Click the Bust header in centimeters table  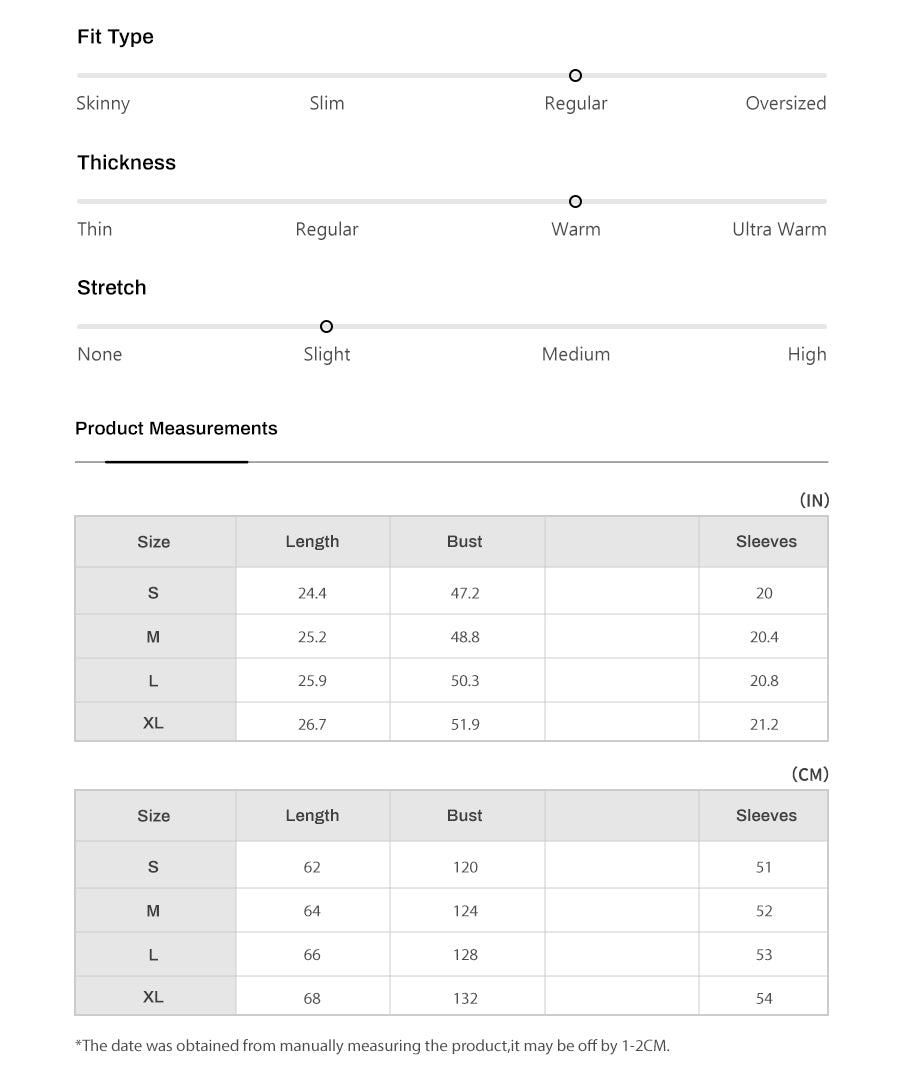[x=465, y=816]
